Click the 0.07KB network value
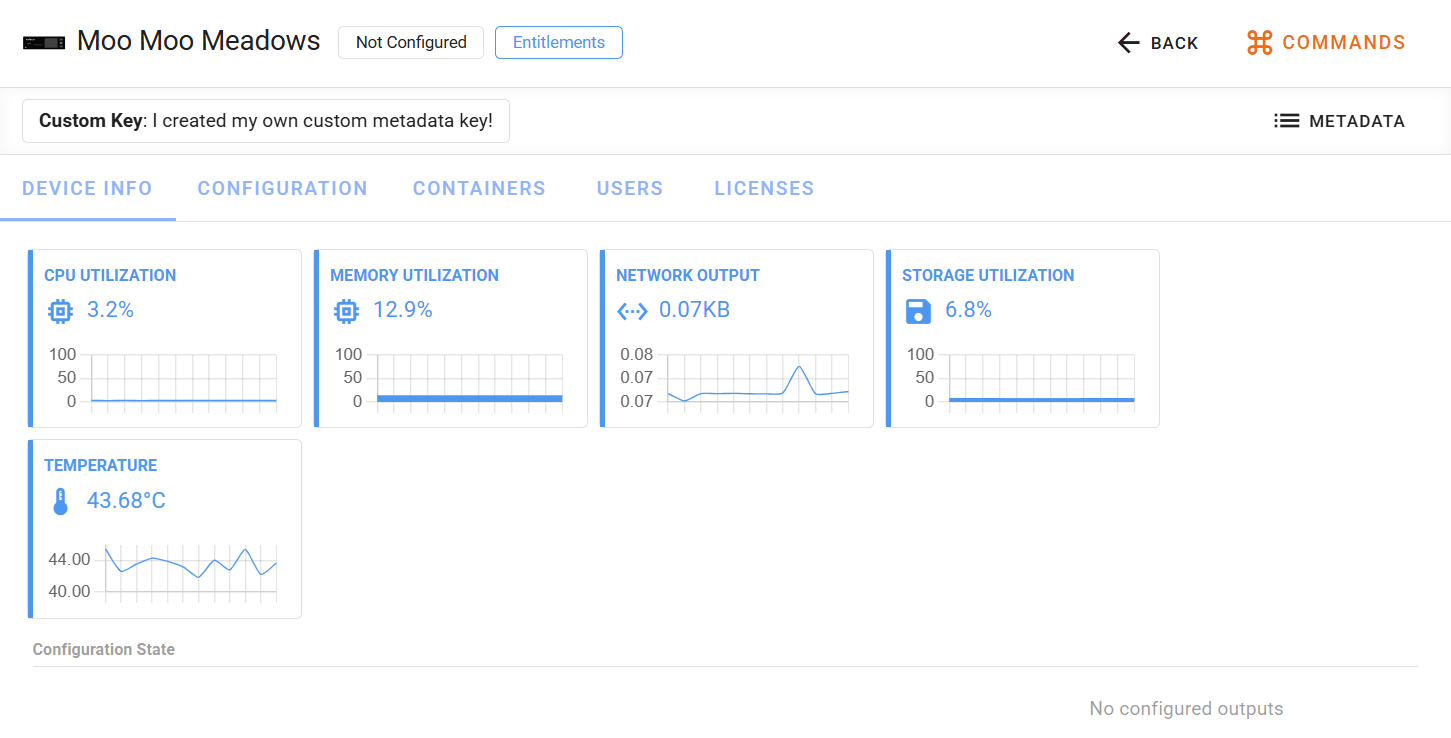Viewport: 1451px width, 738px height. pyautogui.click(x=694, y=310)
